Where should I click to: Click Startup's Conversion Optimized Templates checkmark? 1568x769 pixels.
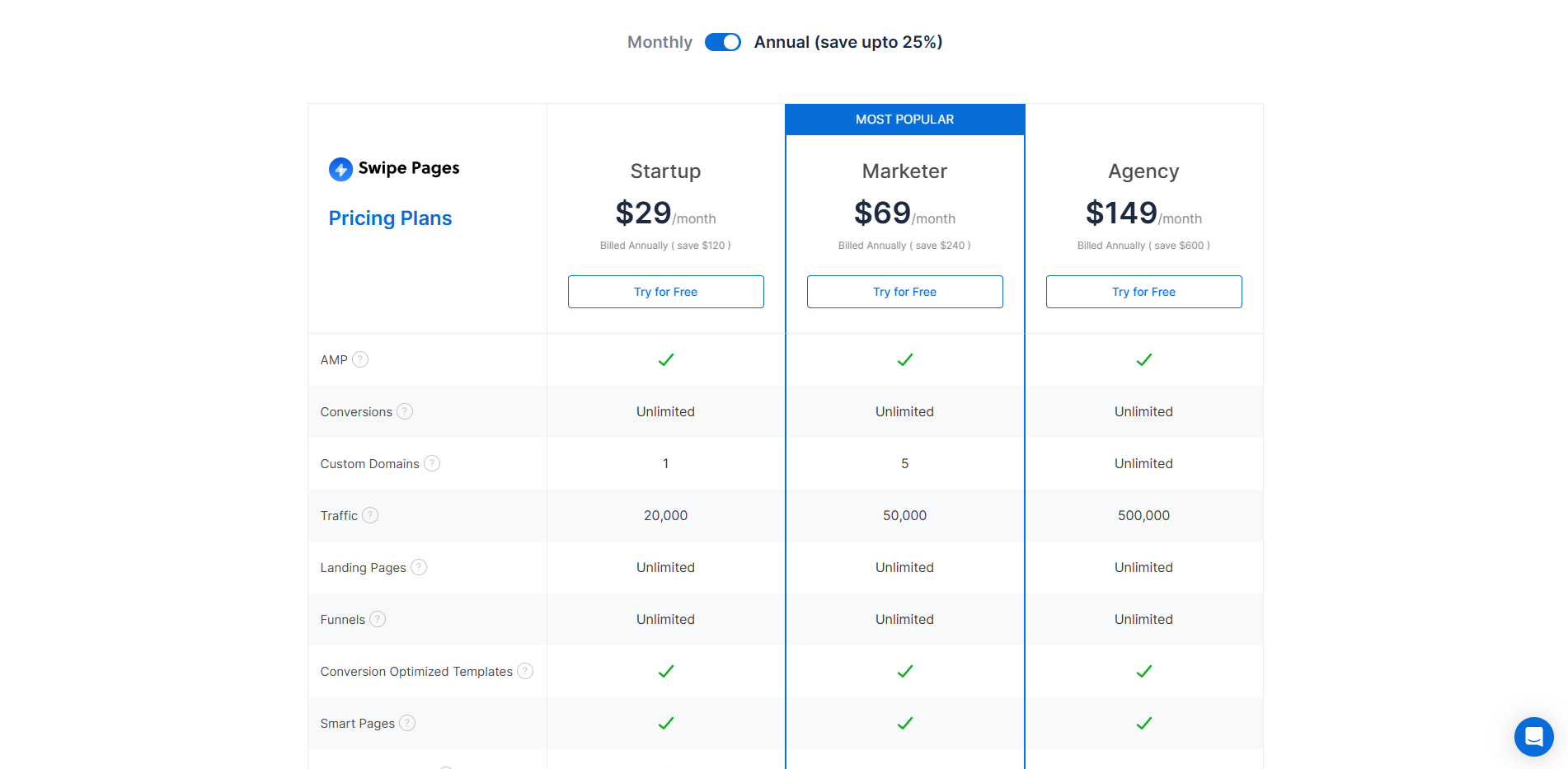tap(666, 672)
